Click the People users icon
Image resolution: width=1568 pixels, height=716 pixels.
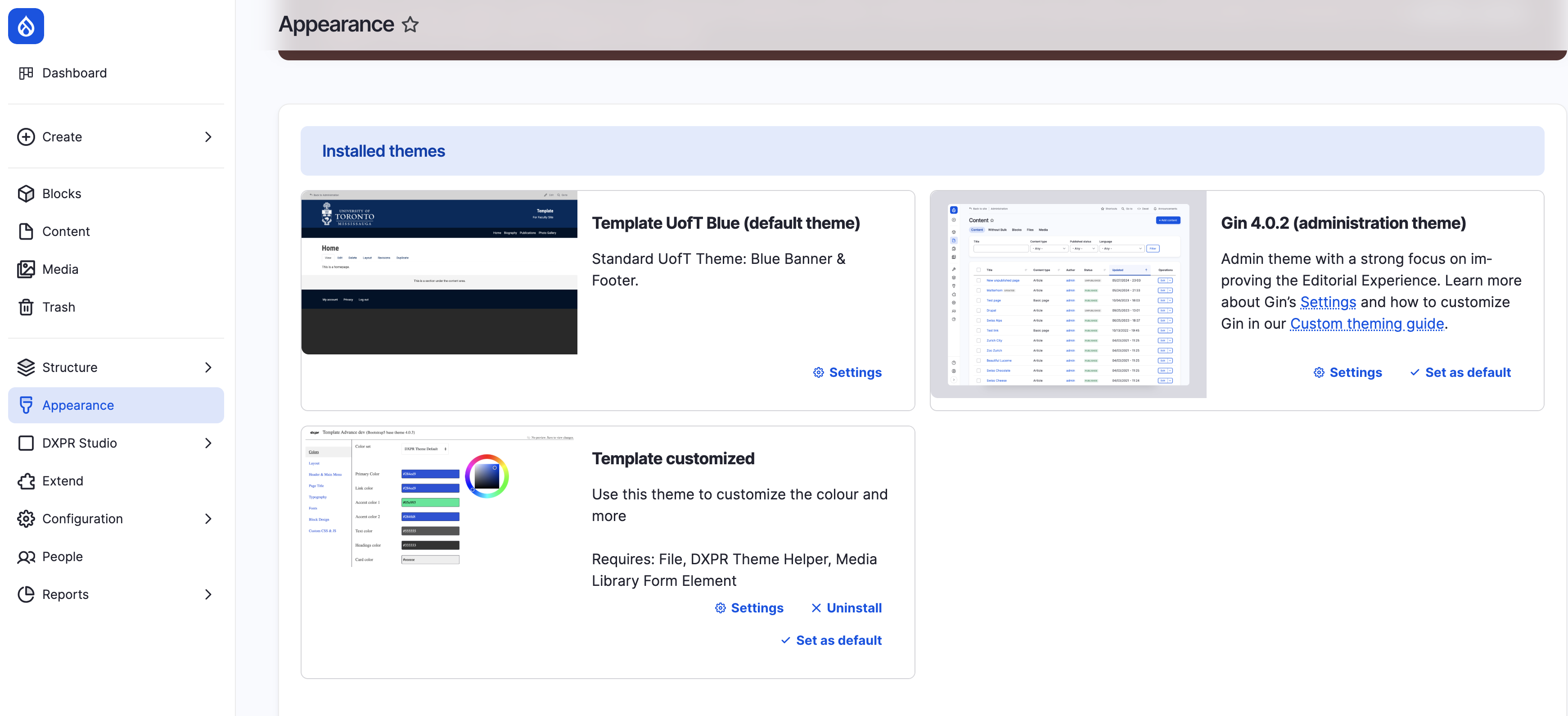tap(26, 557)
